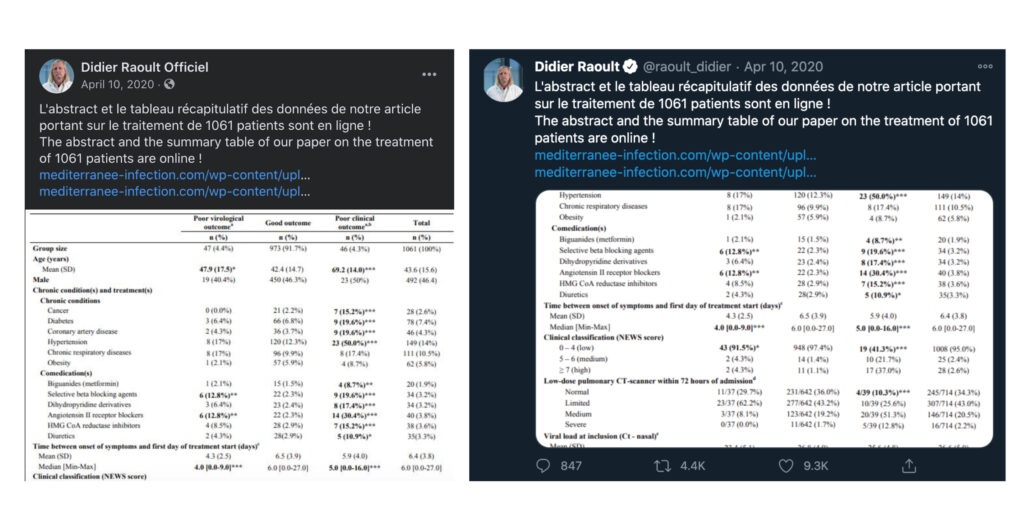Open the tweet's three-dot more options
1024x530 pixels.
985,67
